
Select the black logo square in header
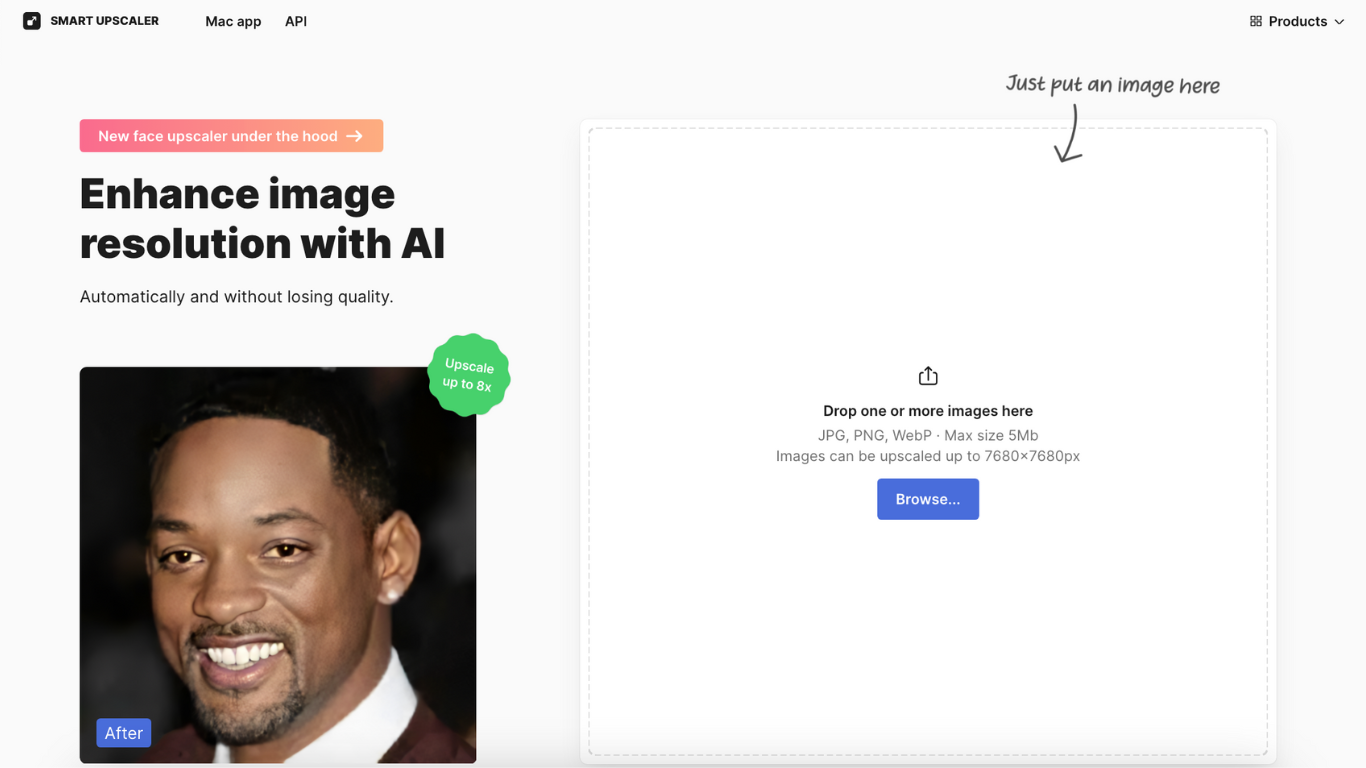click(x=31, y=20)
